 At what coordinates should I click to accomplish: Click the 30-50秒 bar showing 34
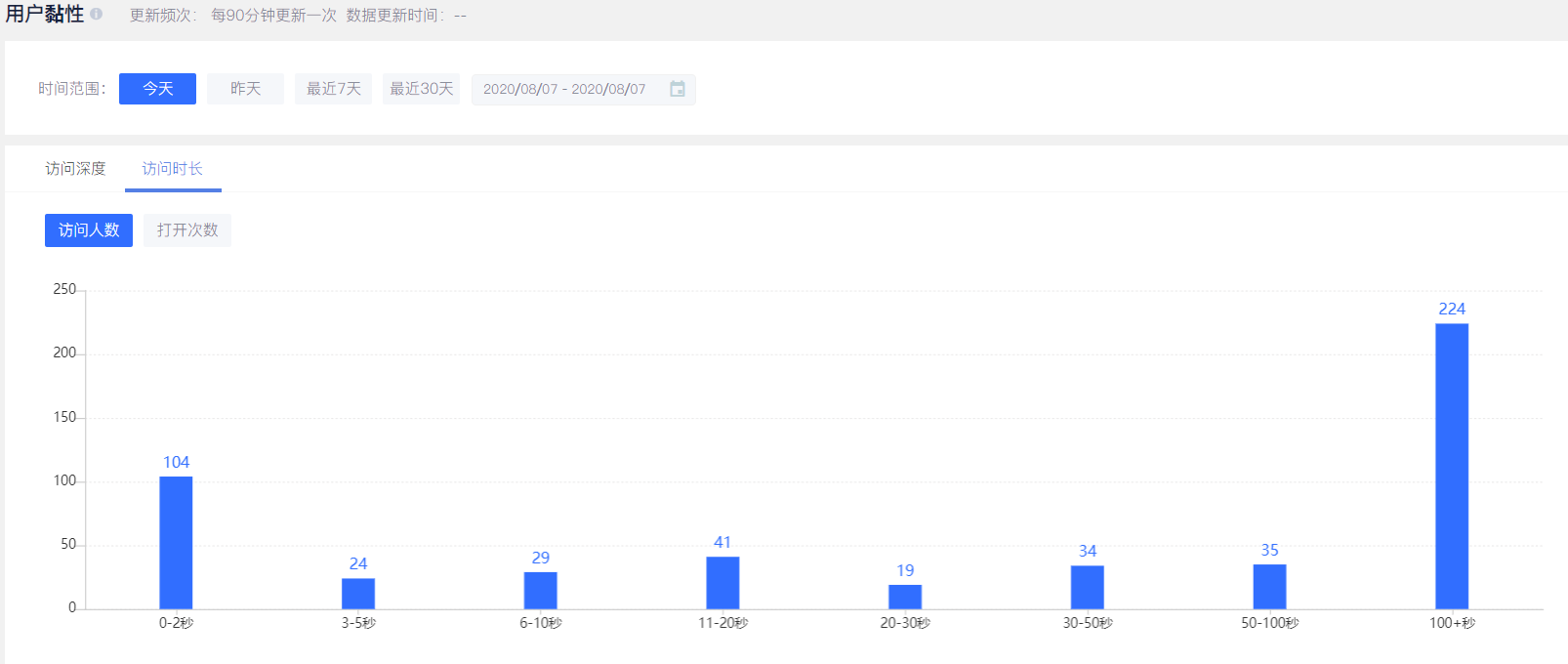1087,587
